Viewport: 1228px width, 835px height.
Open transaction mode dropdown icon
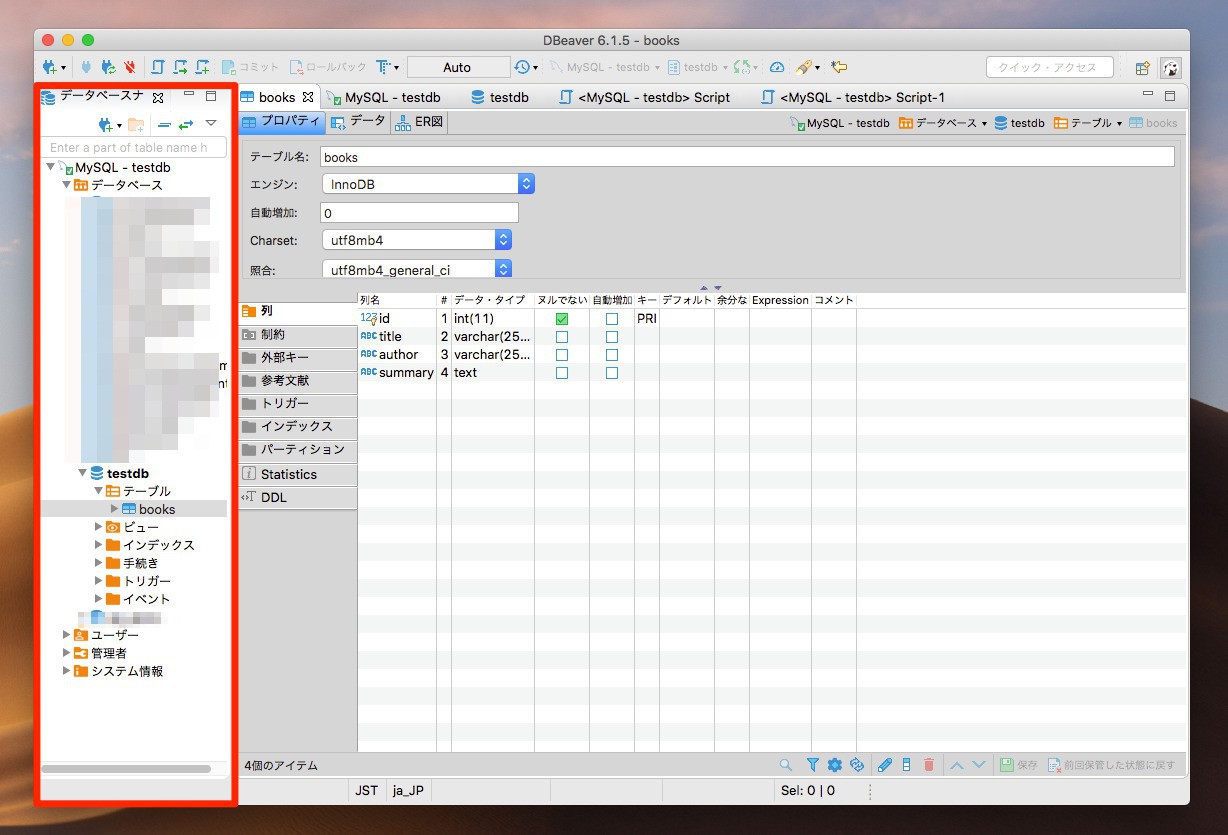point(386,67)
